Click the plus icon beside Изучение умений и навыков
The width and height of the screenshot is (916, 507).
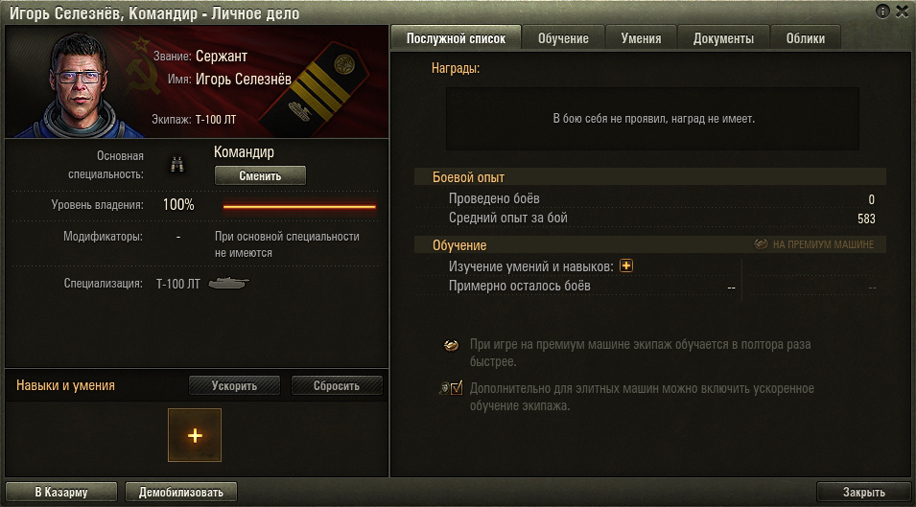[626, 266]
